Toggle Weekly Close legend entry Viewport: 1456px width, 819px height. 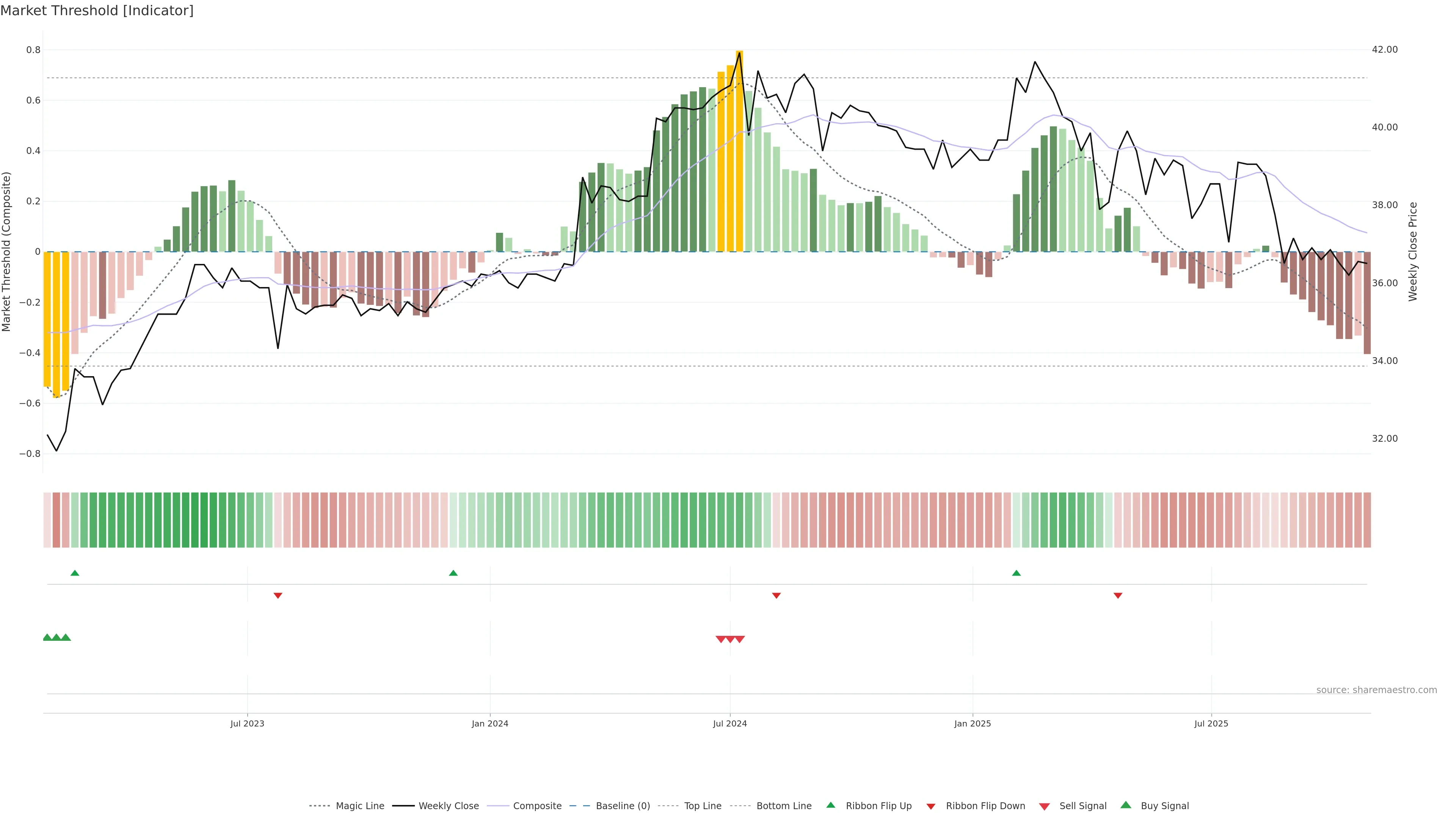tap(448, 806)
